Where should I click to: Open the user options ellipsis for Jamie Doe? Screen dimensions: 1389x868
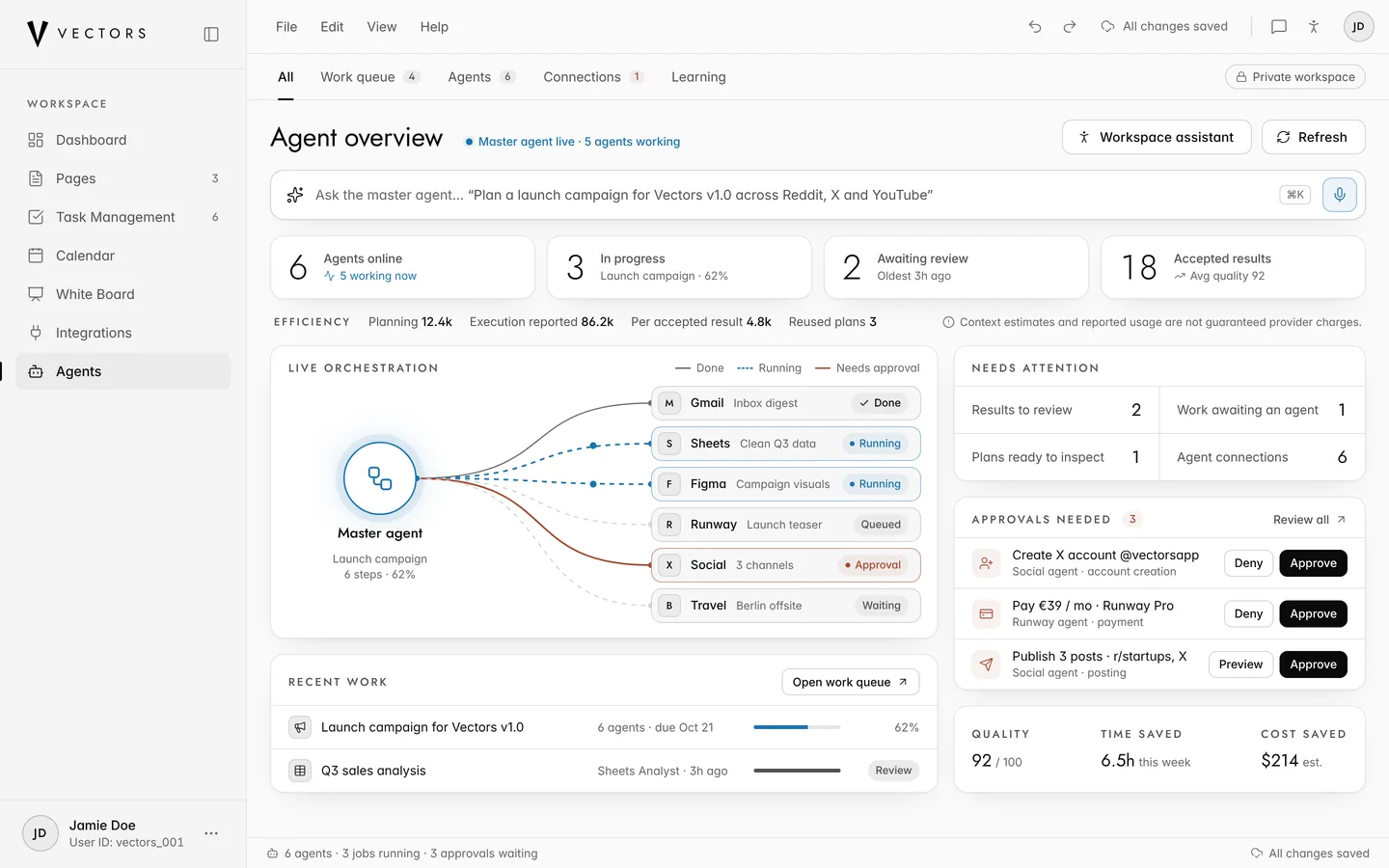tap(211, 833)
